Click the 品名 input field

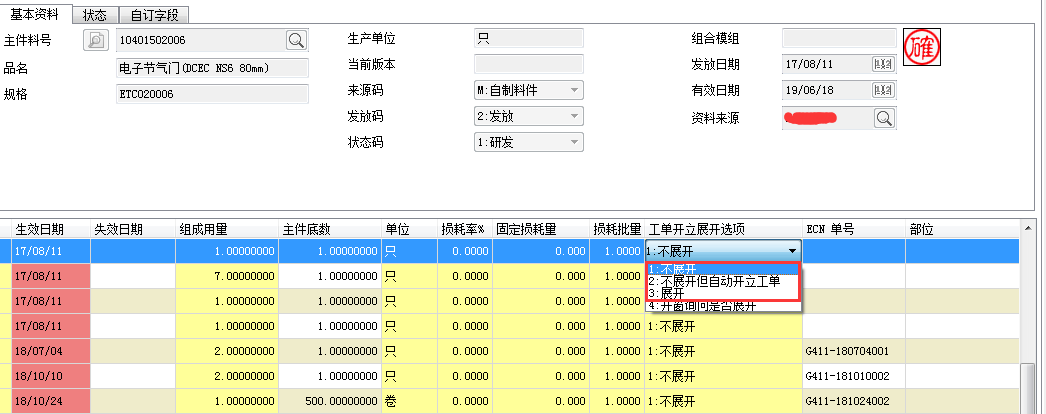pos(212,68)
